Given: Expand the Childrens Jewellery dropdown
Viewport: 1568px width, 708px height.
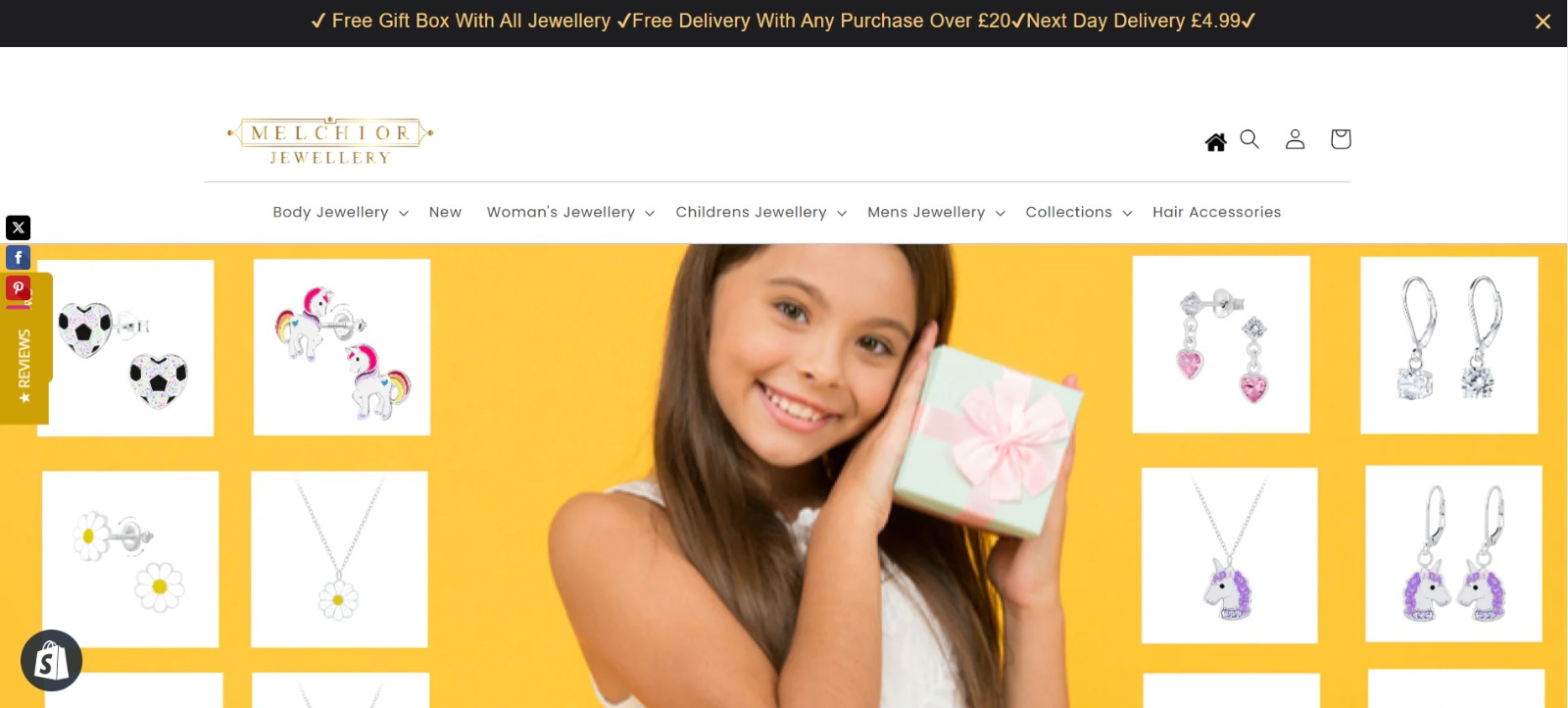Looking at the screenshot, I should click(x=760, y=212).
